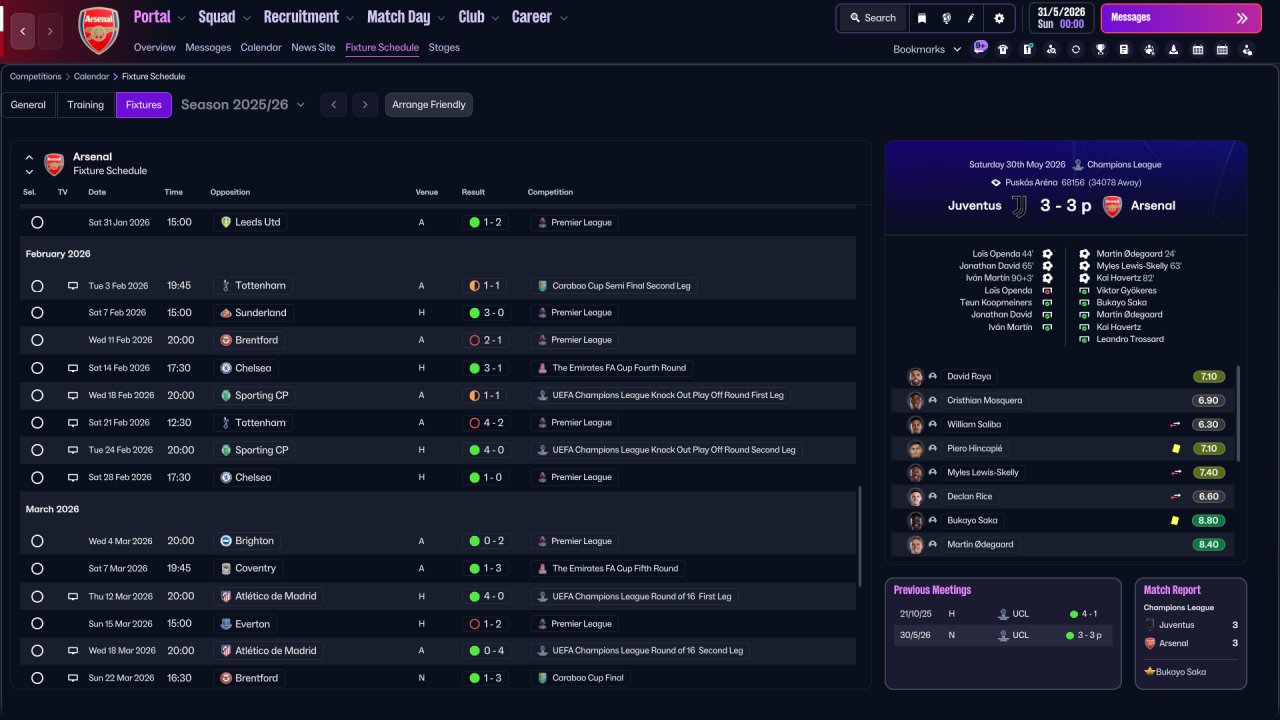Click the person icon next to David Raya

click(933, 377)
